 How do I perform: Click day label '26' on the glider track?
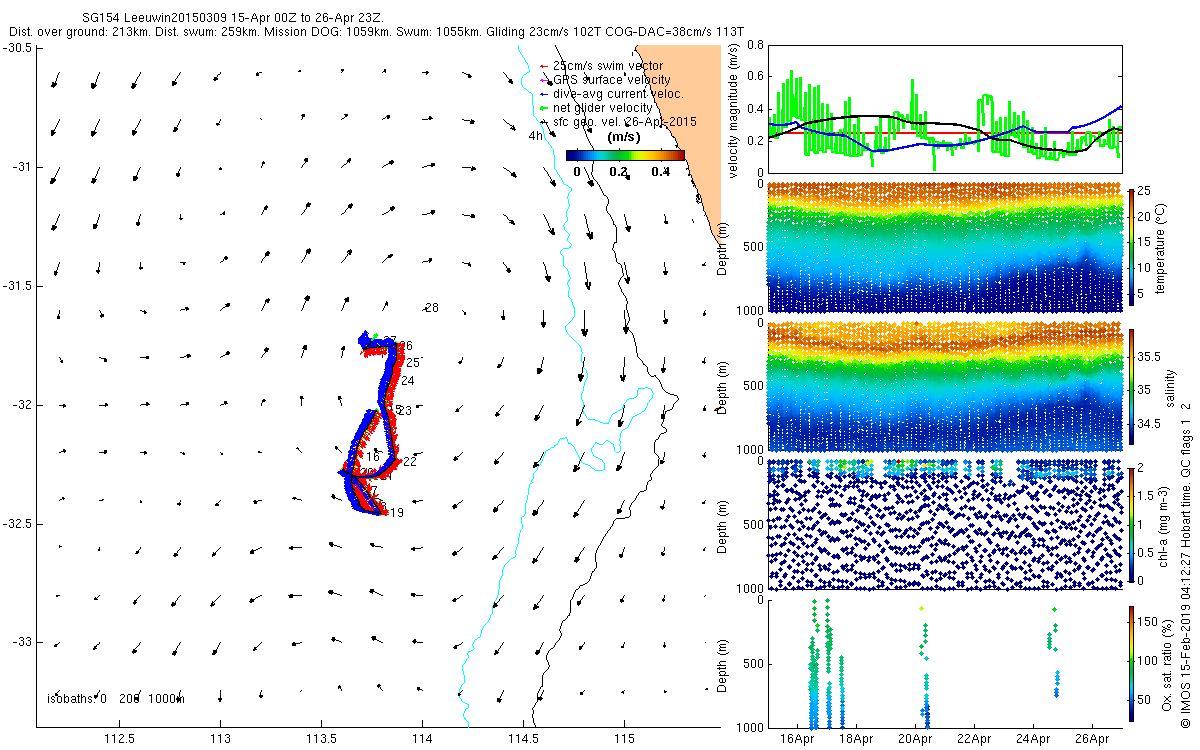click(x=406, y=346)
